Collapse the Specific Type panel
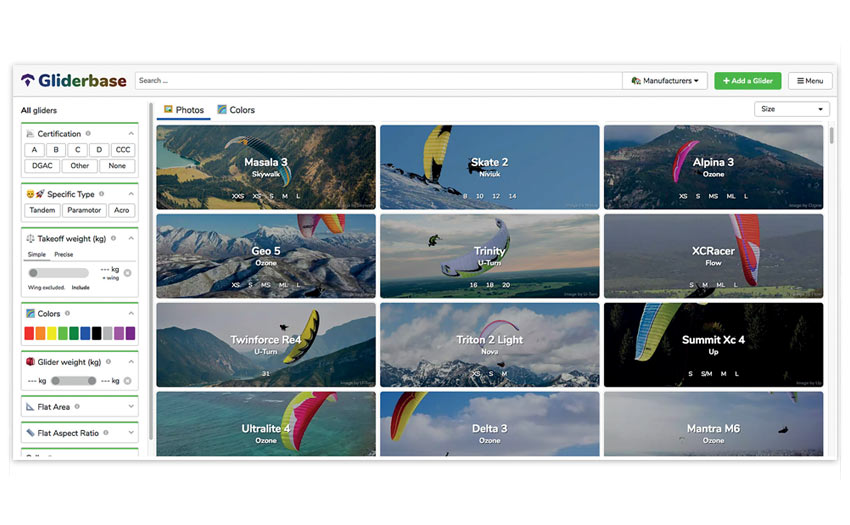The image size is (850, 525). 131,194
